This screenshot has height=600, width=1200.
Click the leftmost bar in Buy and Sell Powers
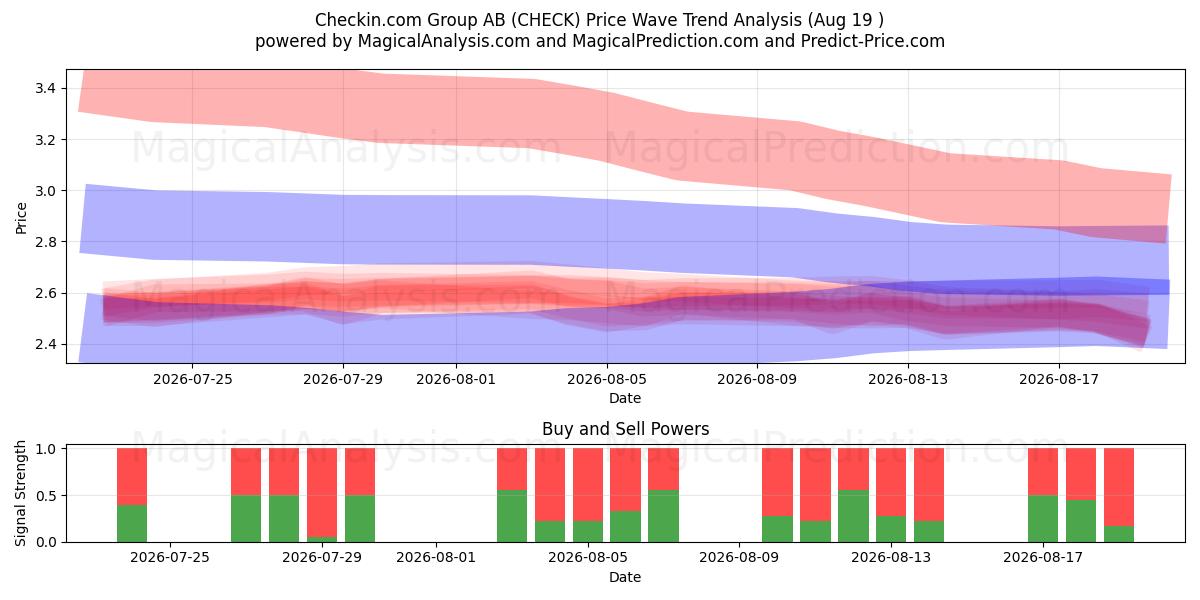(x=132, y=495)
